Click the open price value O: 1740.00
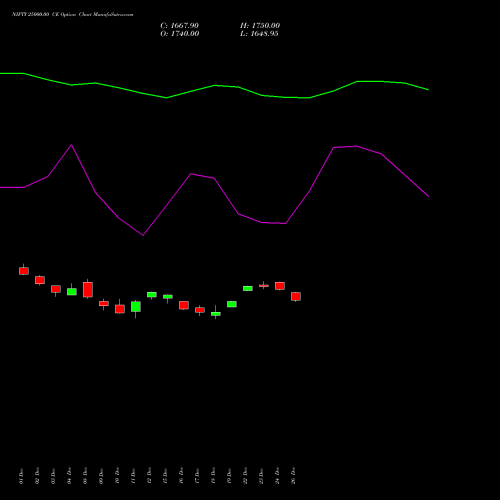The width and height of the screenshot is (500, 500). [x=180, y=34]
